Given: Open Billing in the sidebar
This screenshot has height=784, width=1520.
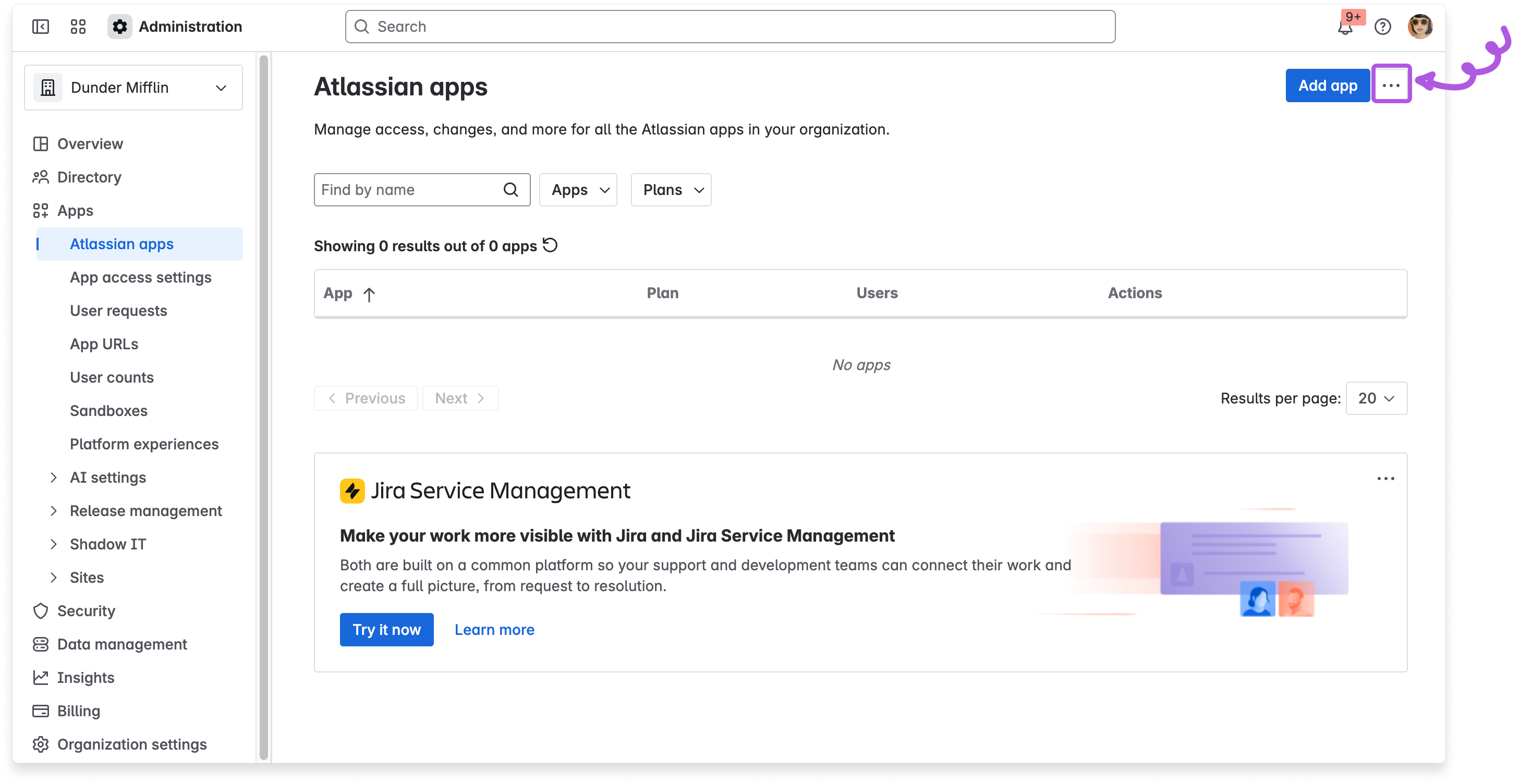Looking at the screenshot, I should coord(133,710).
